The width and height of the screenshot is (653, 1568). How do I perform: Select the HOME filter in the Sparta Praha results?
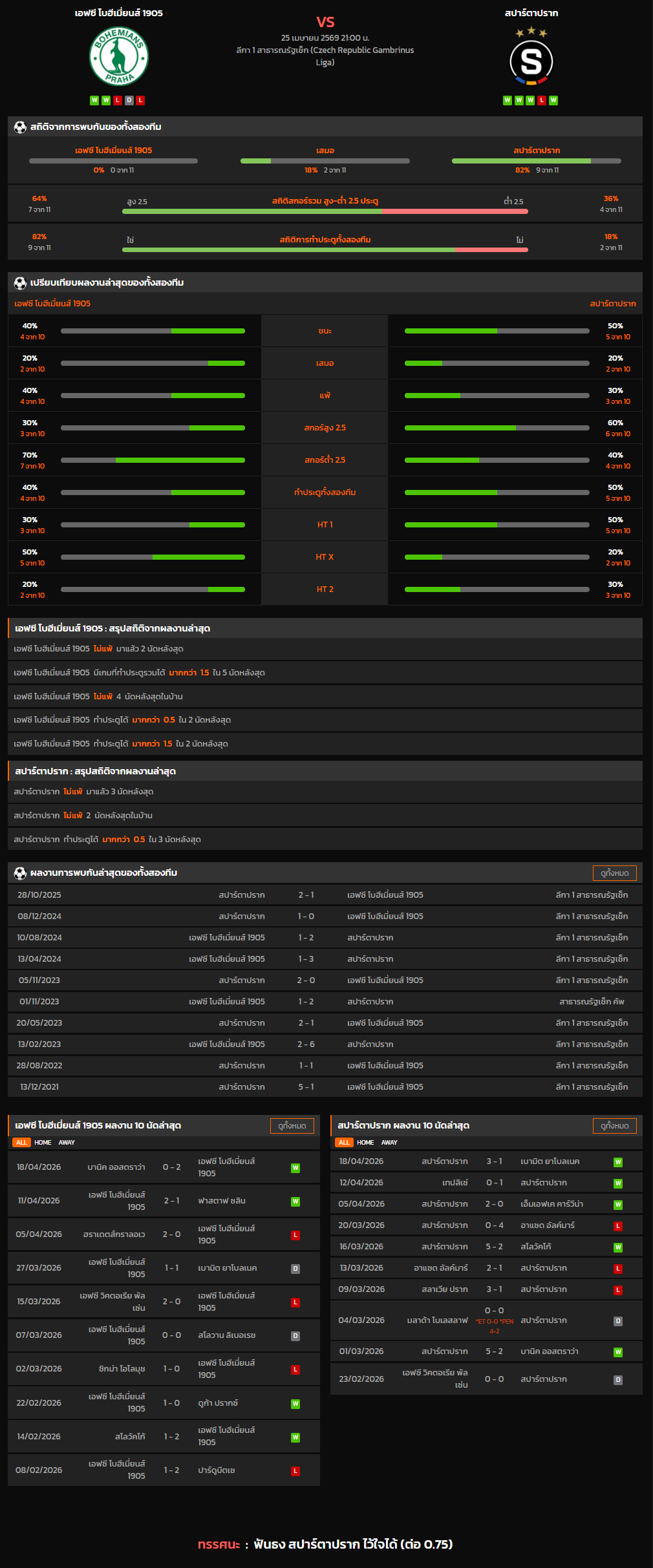(x=365, y=1143)
